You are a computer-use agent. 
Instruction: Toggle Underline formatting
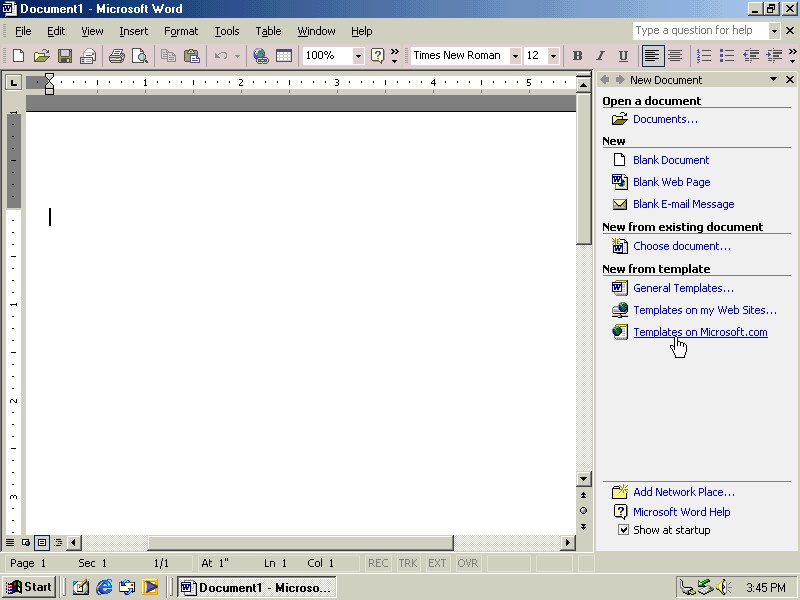point(623,56)
